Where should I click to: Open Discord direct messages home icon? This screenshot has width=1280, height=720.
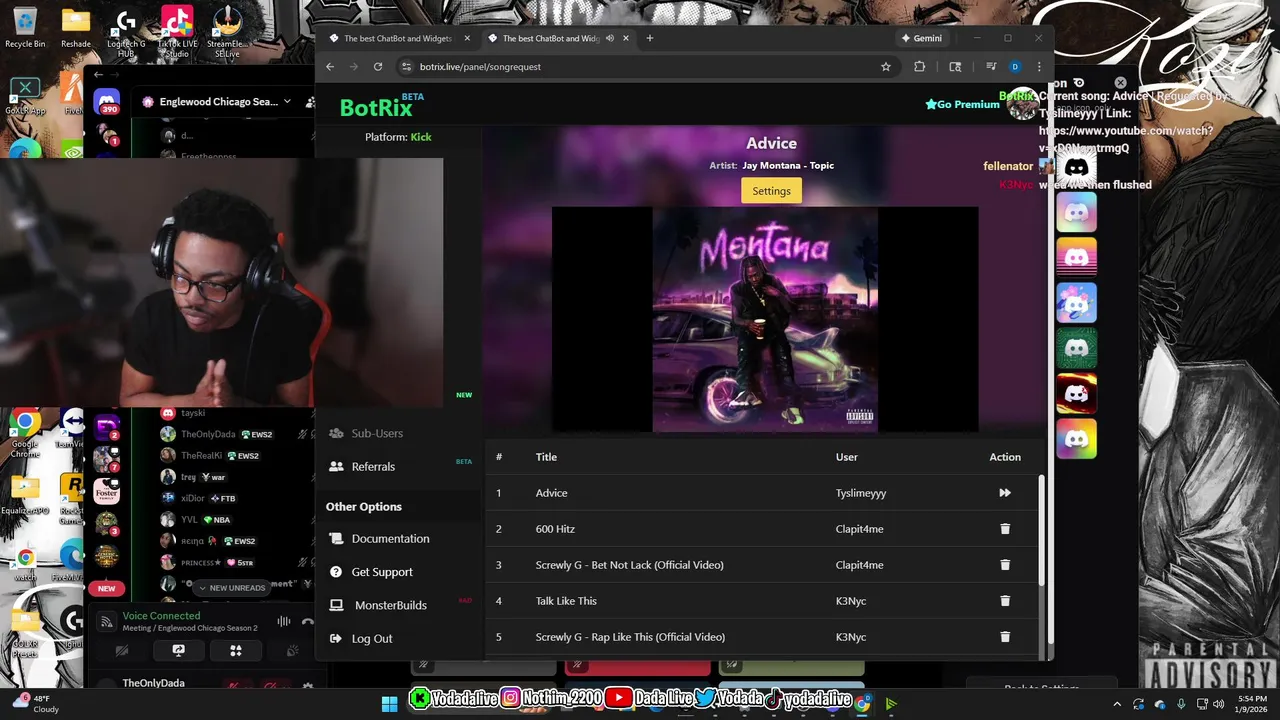coord(107,102)
